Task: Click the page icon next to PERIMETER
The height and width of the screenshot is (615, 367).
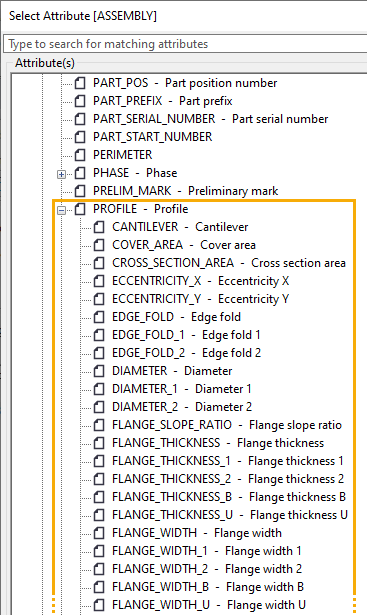Action: point(80,155)
